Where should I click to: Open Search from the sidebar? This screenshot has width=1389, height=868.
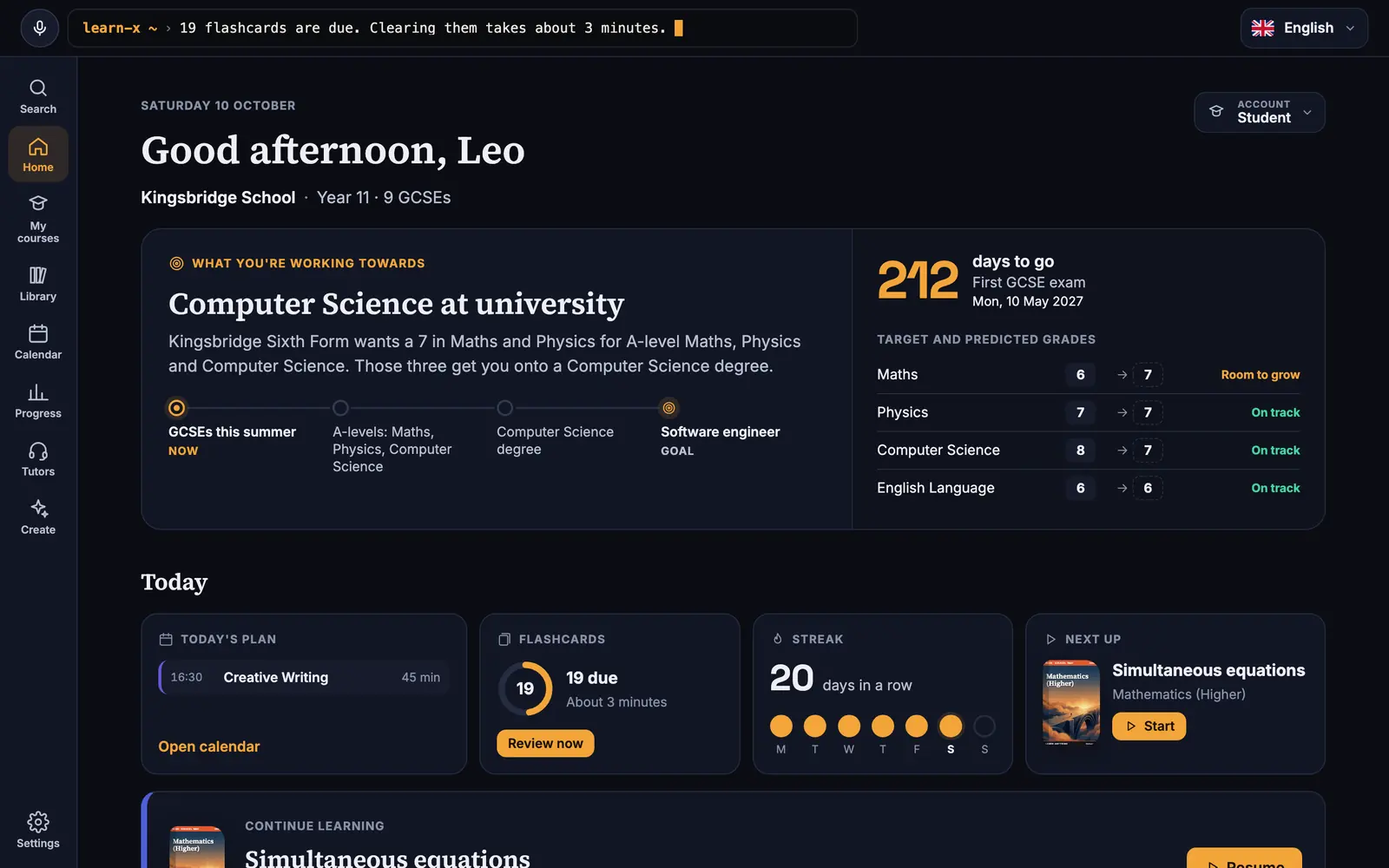click(x=38, y=96)
